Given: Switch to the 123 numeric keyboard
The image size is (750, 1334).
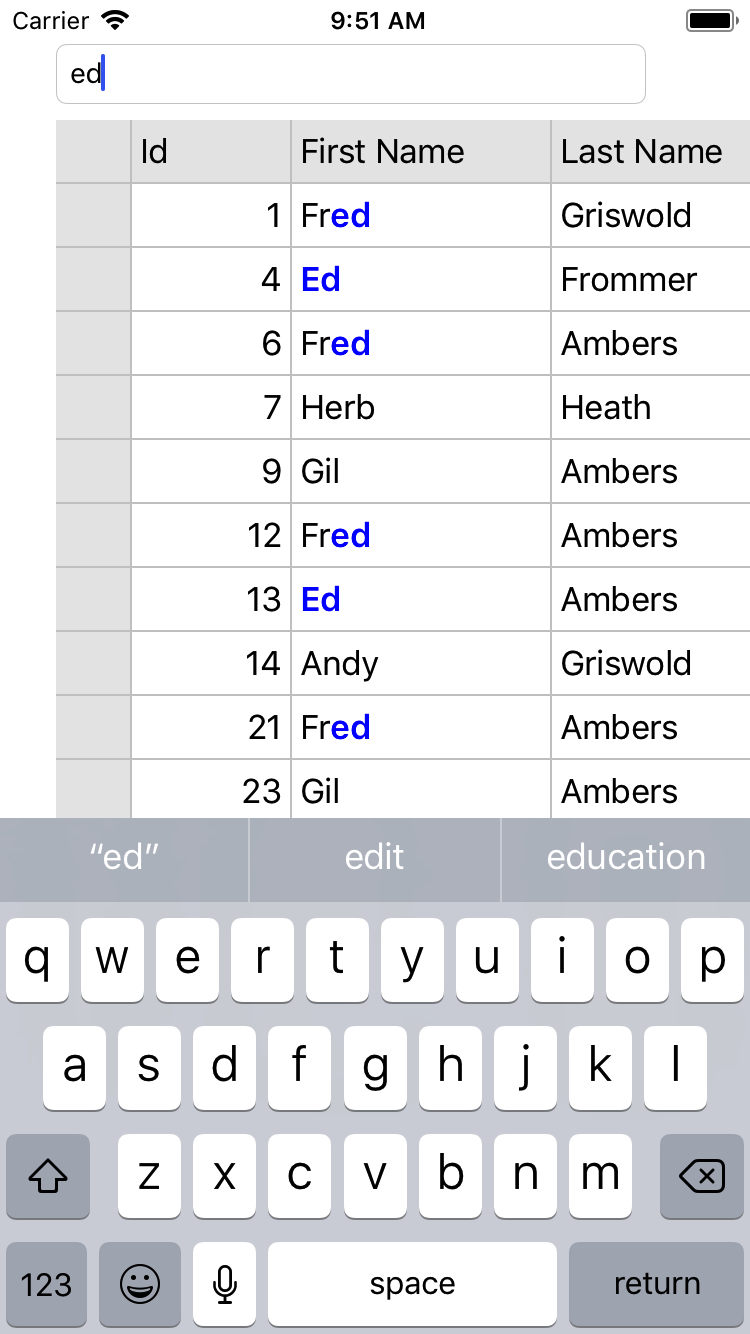Looking at the screenshot, I should 47,1284.
